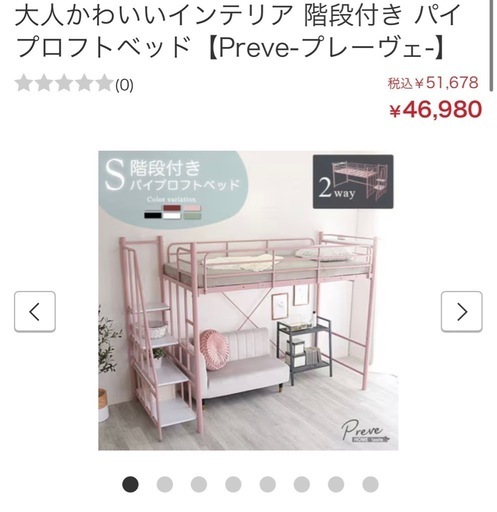Jump to the fifth carousel dot

[x=268, y=484]
